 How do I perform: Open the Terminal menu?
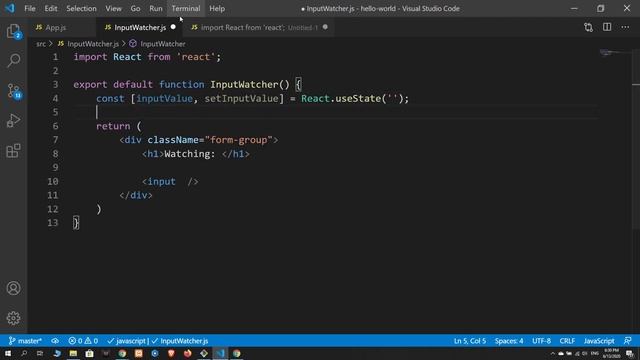tap(186, 8)
